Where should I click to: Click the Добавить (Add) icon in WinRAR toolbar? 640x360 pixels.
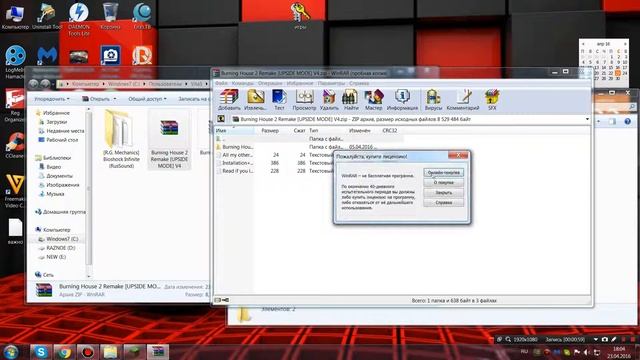tap(229, 100)
